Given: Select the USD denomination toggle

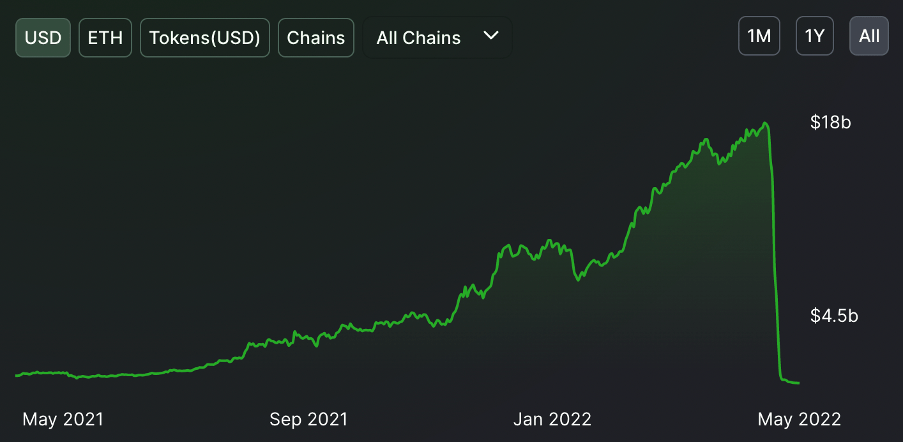Looking at the screenshot, I should coord(43,38).
